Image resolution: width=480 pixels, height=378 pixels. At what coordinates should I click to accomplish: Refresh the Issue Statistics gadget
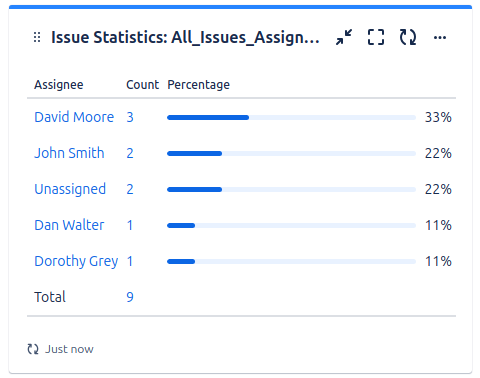(x=408, y=37)
